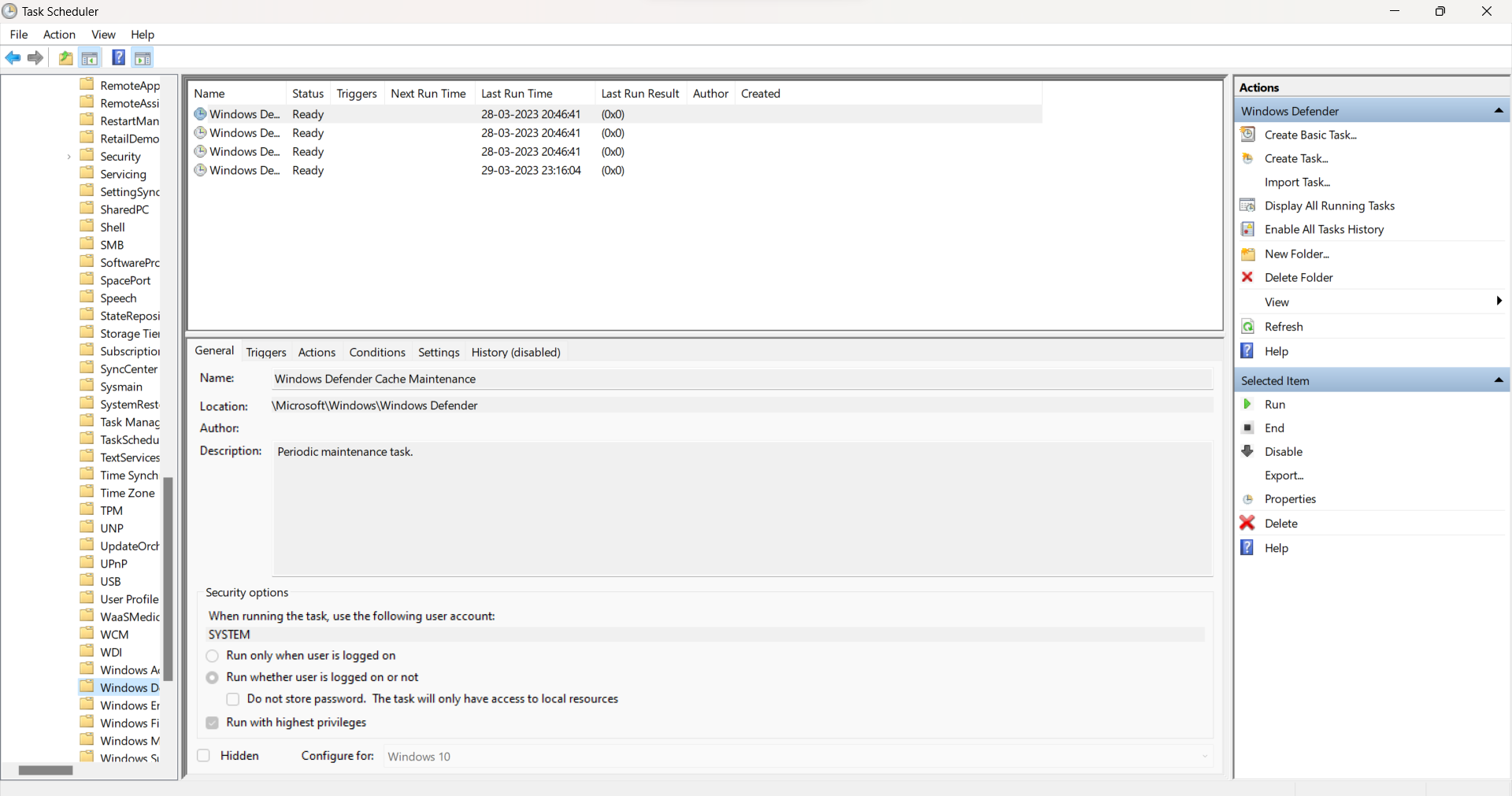
Task: Click the Name column header
Action: pyautogui.click(x=237, y=94)
